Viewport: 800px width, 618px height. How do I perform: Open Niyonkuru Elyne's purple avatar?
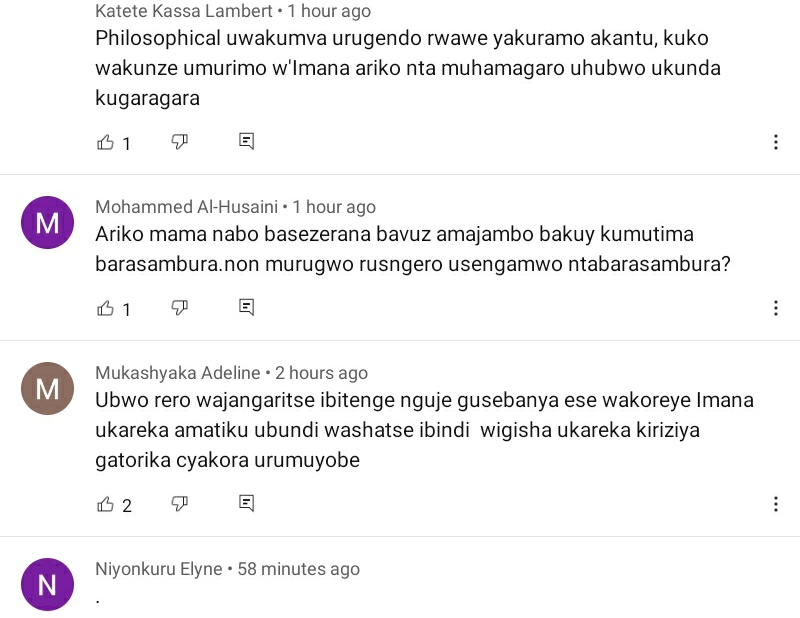click(47, 584)
